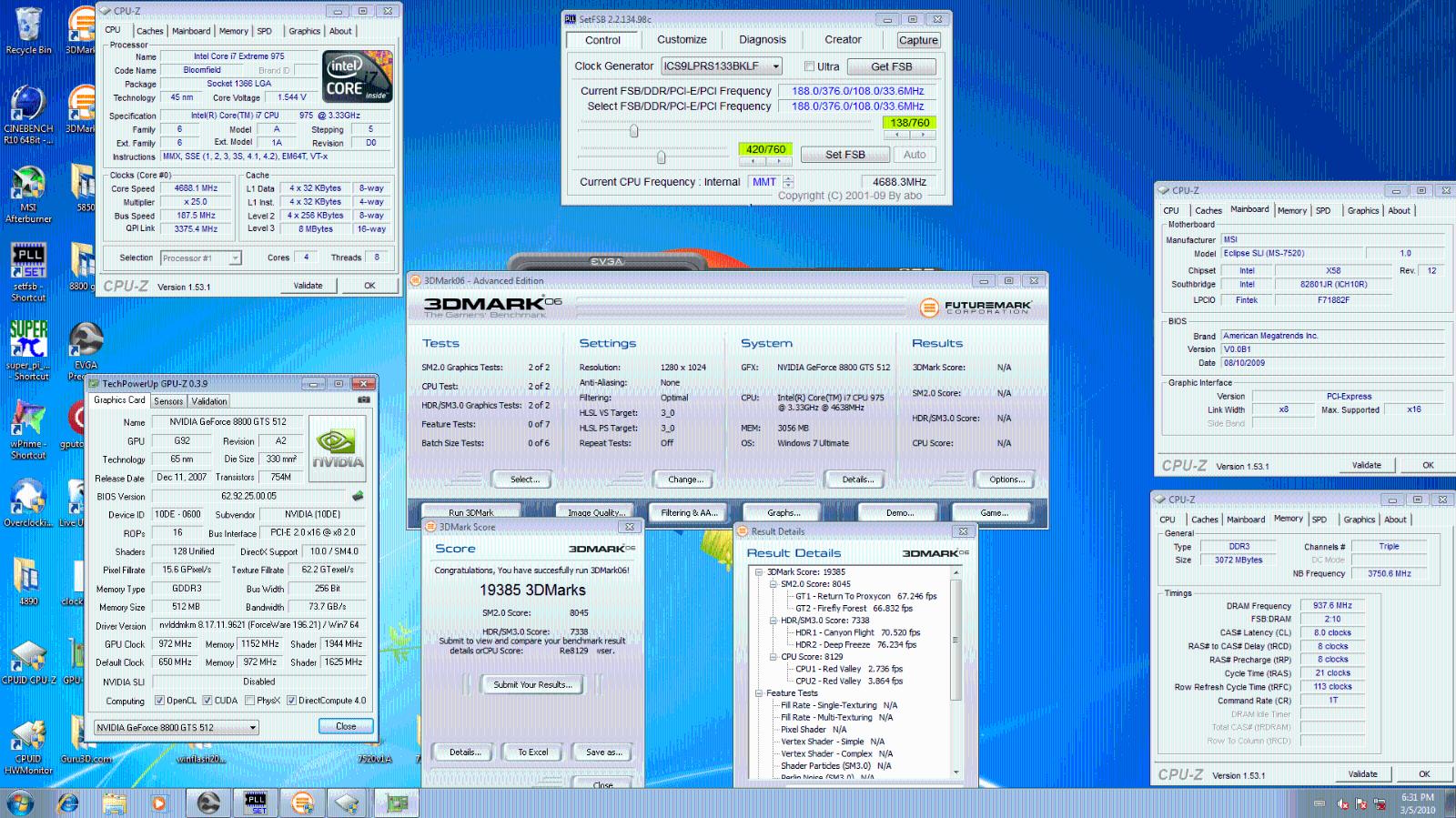Screen dimensions: 1456x818
Task: Open the EVGA Precision desktop icon
Action: [x=85, y=350]
